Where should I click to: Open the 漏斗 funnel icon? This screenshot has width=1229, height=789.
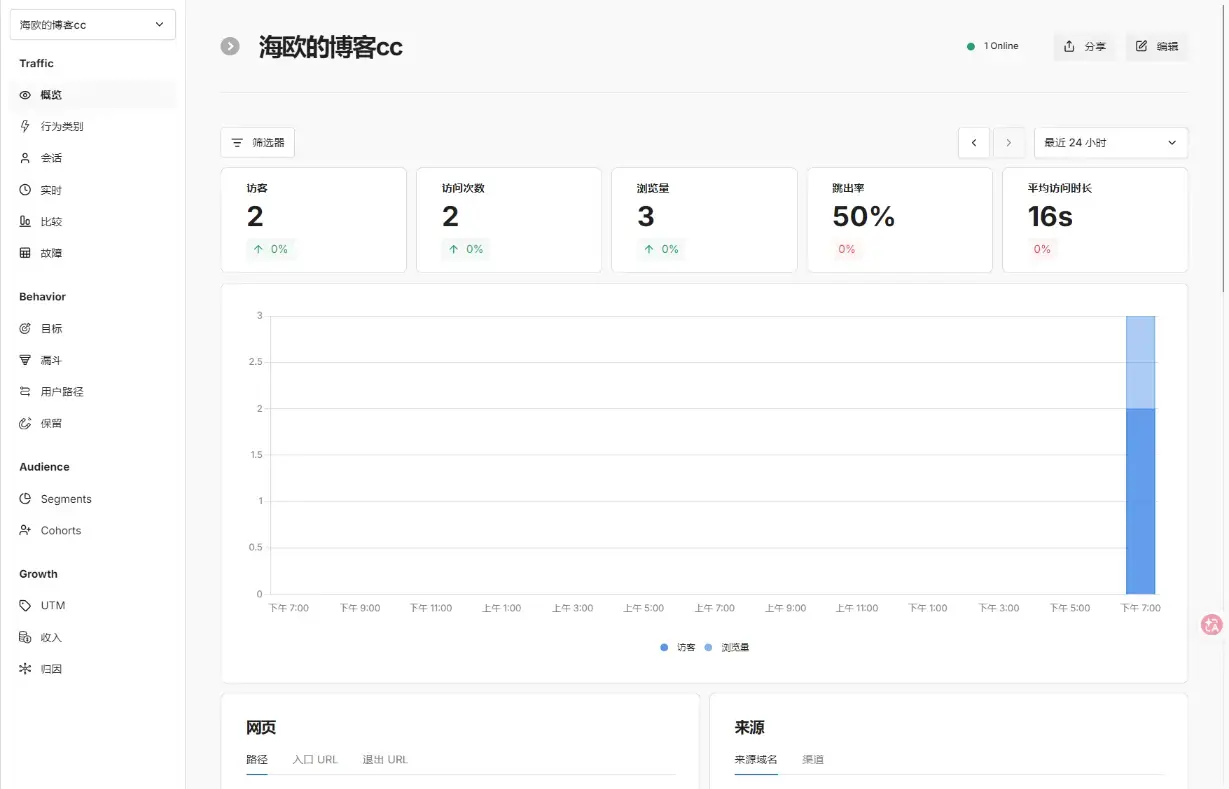(x=26, y=360)
